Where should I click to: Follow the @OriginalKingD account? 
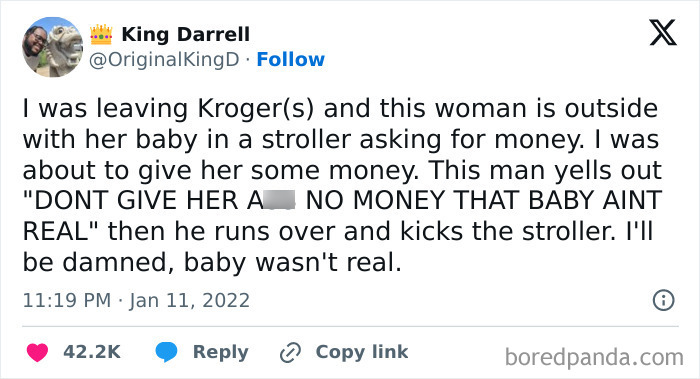[291, 59]
